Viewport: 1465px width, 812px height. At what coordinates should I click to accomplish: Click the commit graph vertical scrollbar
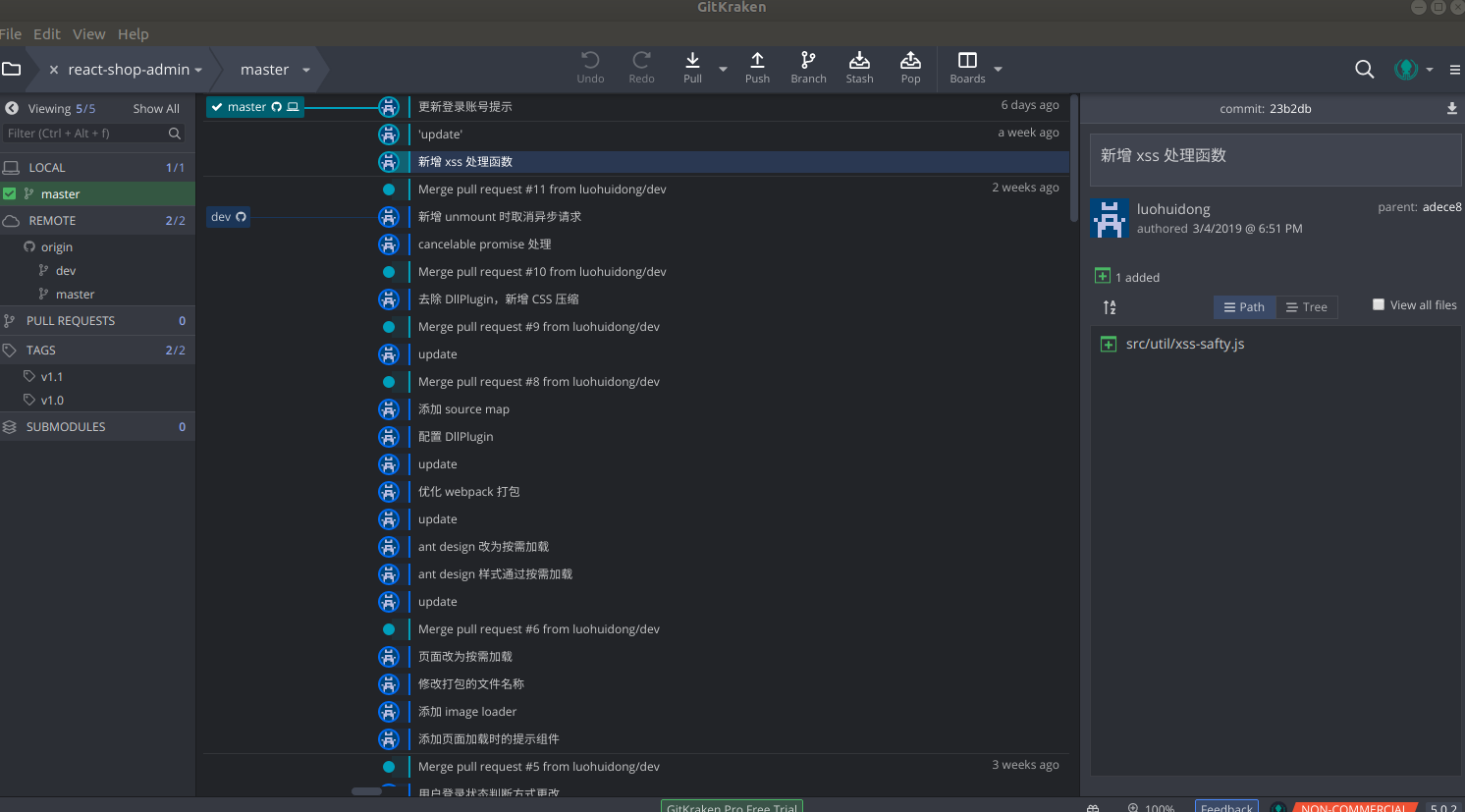(1074, 159)
